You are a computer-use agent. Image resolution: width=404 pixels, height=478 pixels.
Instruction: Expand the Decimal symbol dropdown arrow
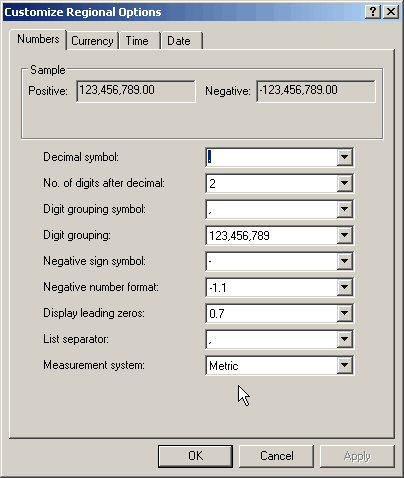[x=344, y=157]
